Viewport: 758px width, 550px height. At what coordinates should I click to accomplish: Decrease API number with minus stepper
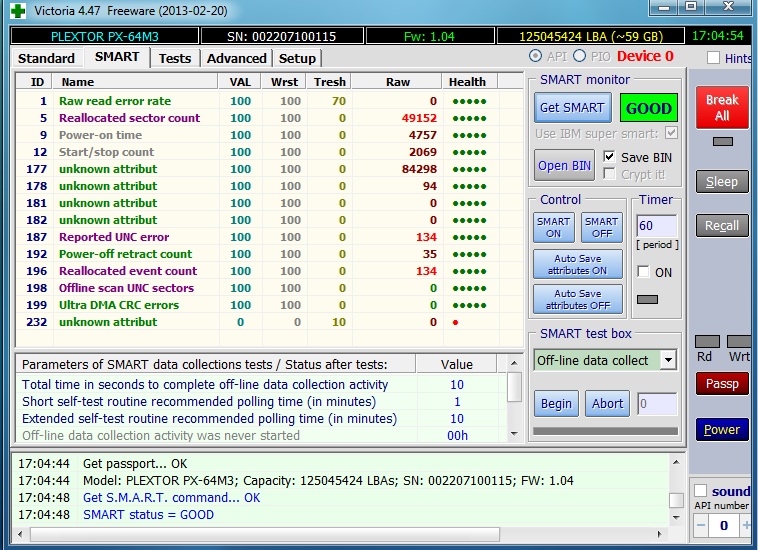coord(701,525)
